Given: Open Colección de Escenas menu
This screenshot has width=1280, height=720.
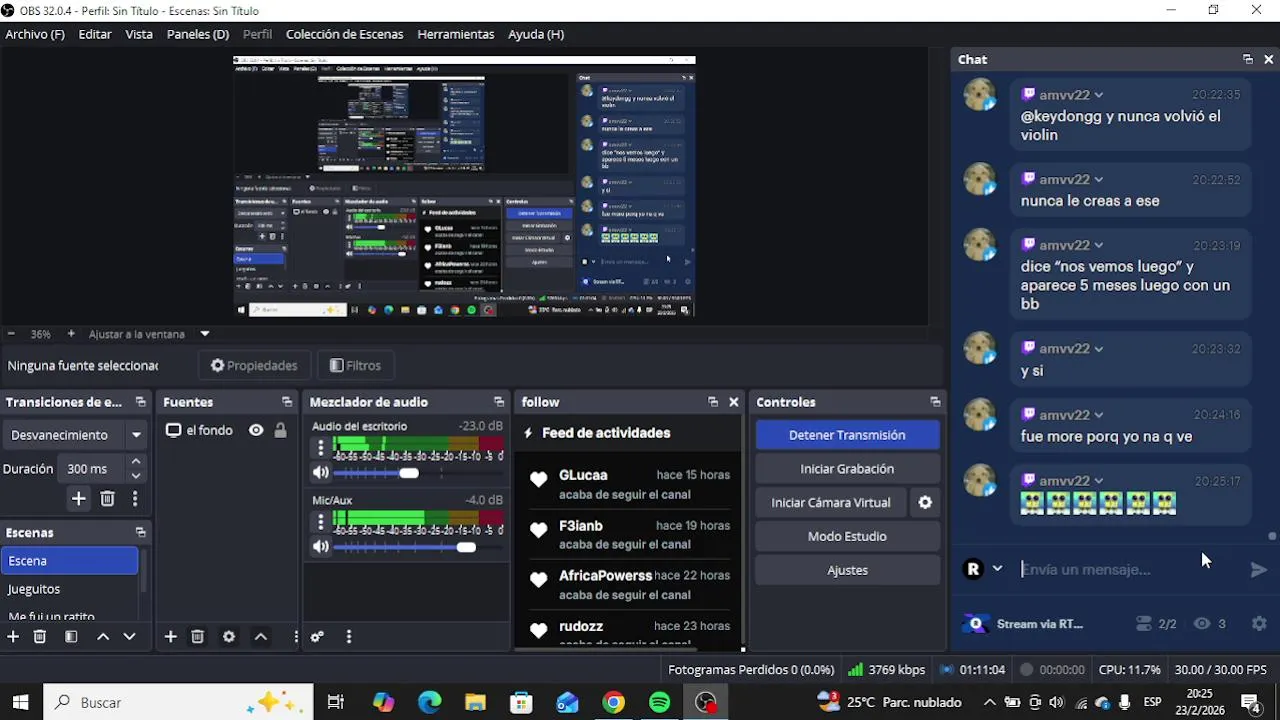Looking at the screenshot, I should (344, 34).
